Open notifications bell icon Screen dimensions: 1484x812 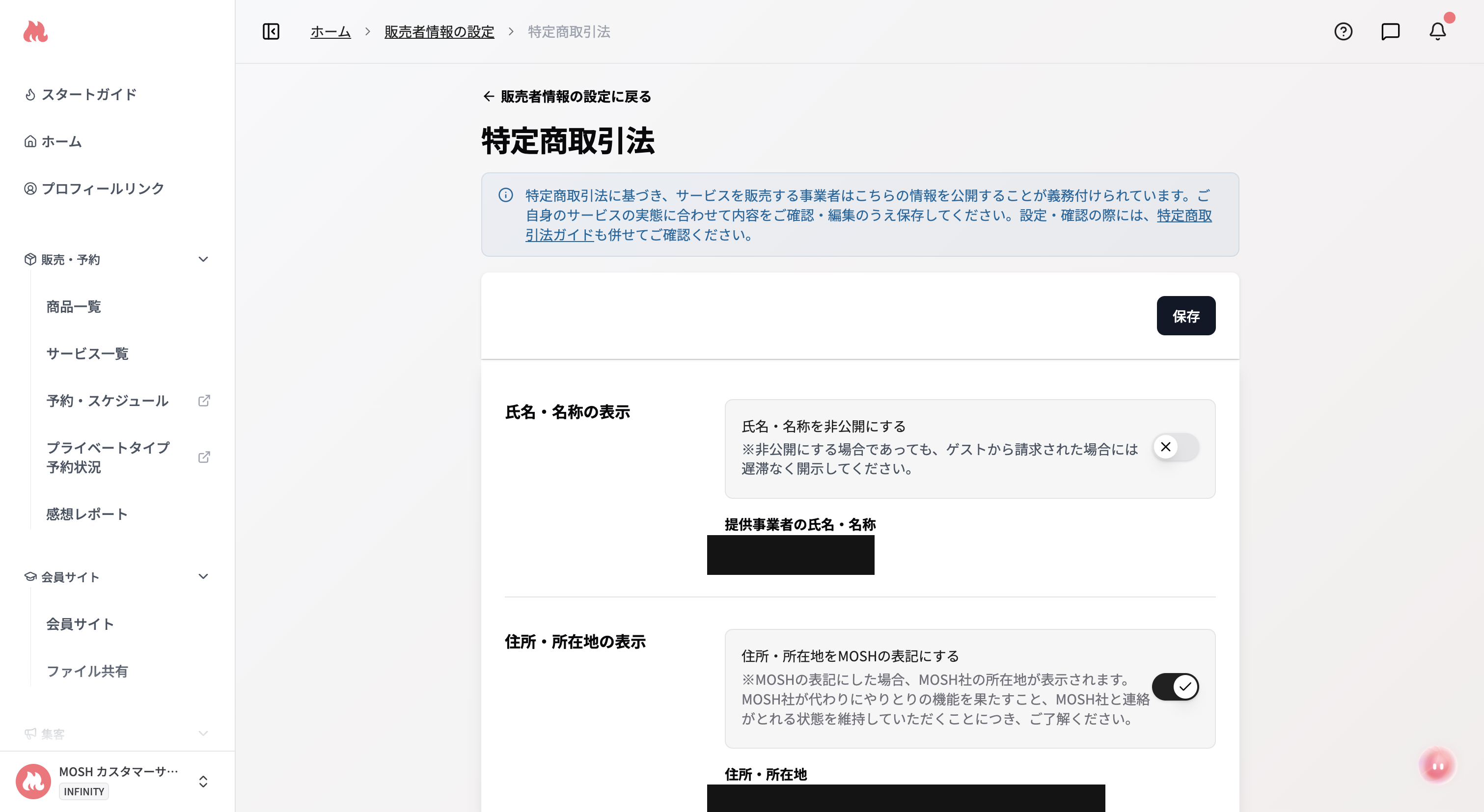tap(1437, 31)
